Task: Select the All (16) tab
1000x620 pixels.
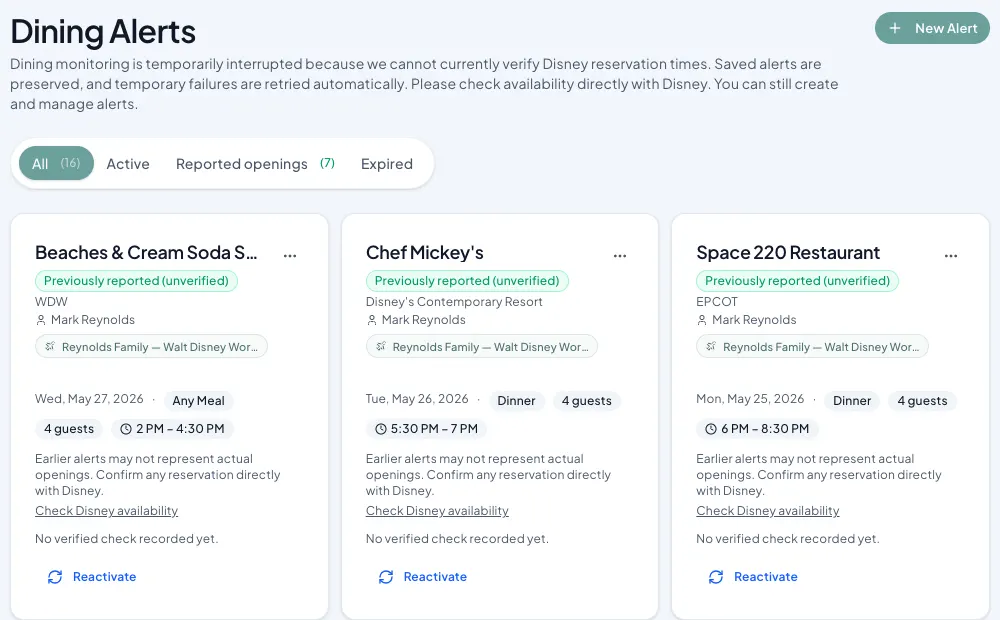Action: [56, 163]
